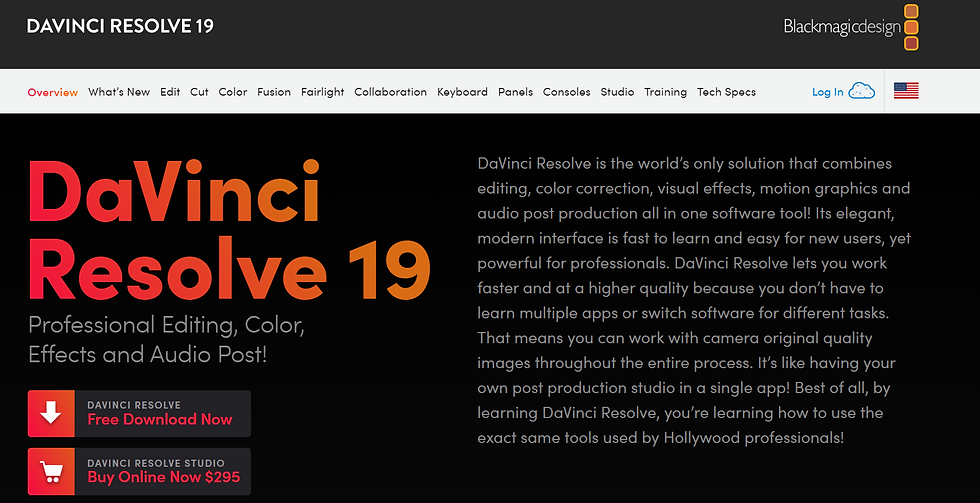Screen dimensions: 980x503
Task: Open the Keyboard tab
Action: (x=462, y=92)
